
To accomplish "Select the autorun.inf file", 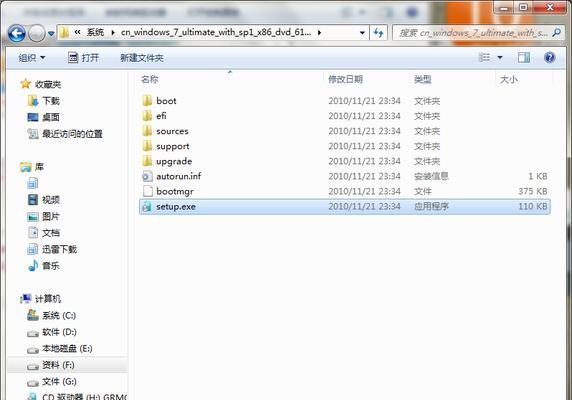I will pos(344,176).
